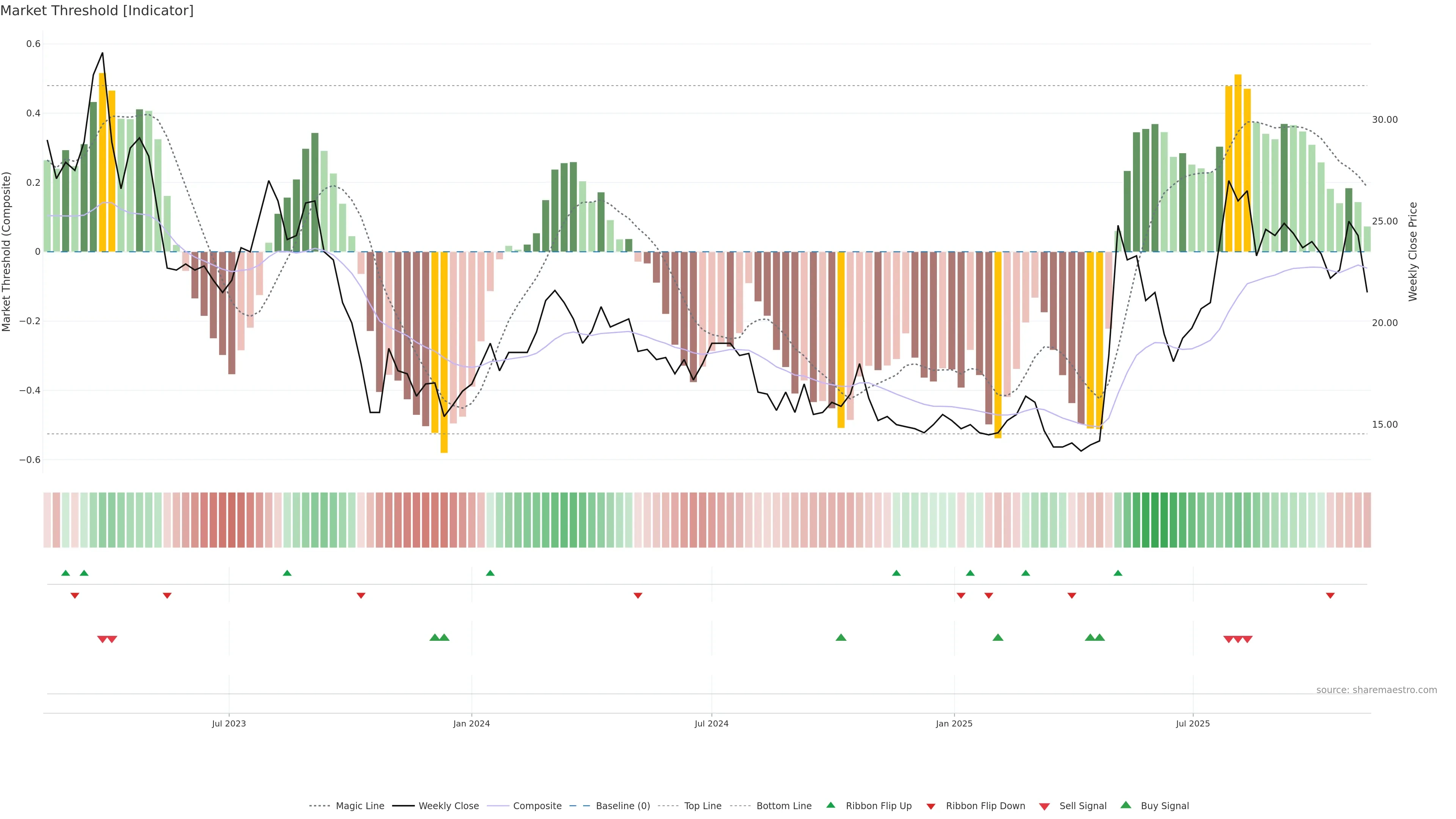Click the Jan 2025 x-axis label
The height and width of the screenshot is (819, 1456).
tap(954, 723)
